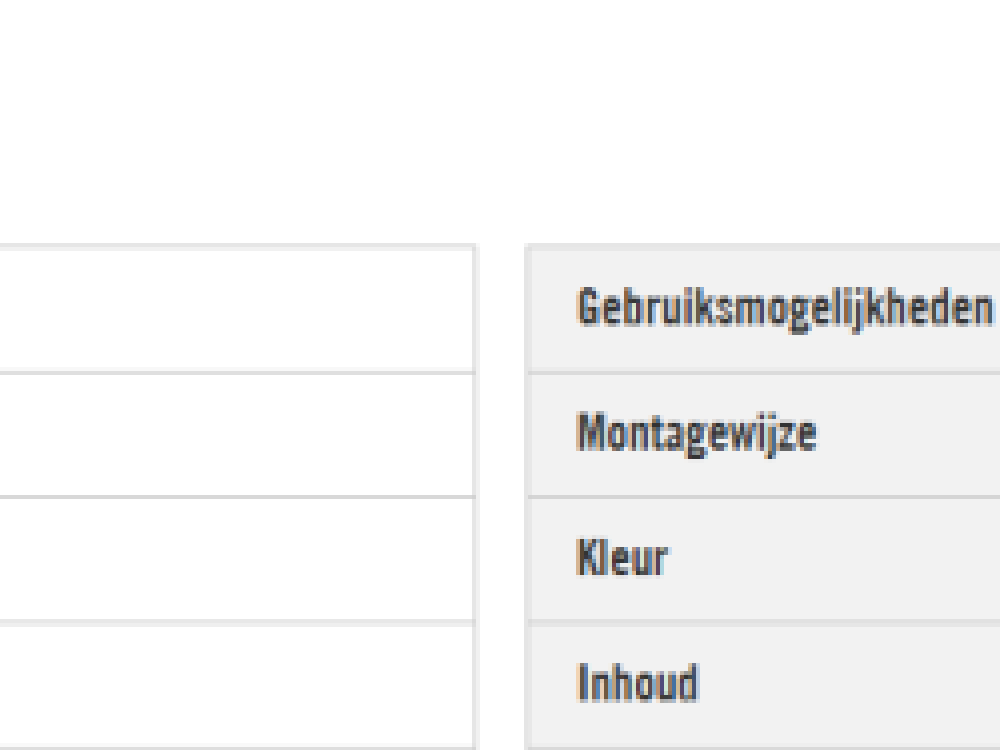Click the empty white cell left of Montagewijze
This screenshot has width=1000, height=750.
(236, 434)
